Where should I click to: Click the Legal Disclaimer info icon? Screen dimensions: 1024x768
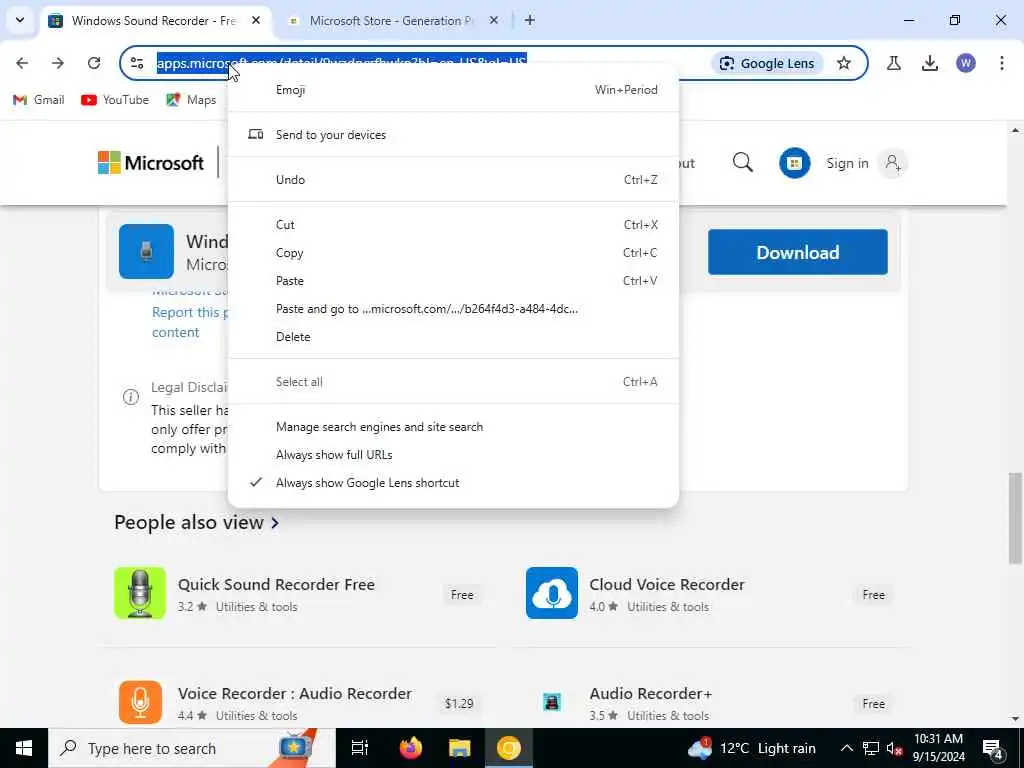131,397
